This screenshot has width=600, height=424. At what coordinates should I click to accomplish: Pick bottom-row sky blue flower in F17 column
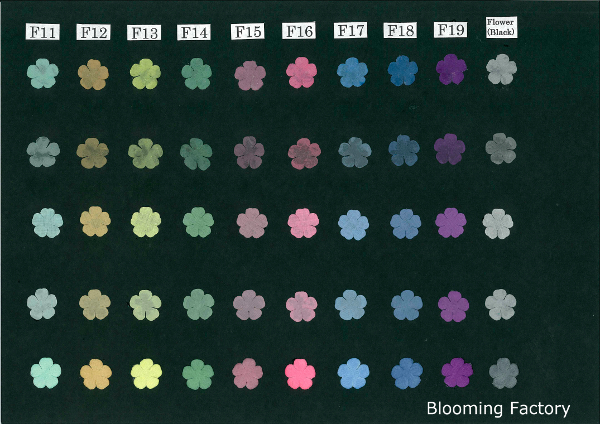point(354,373)
